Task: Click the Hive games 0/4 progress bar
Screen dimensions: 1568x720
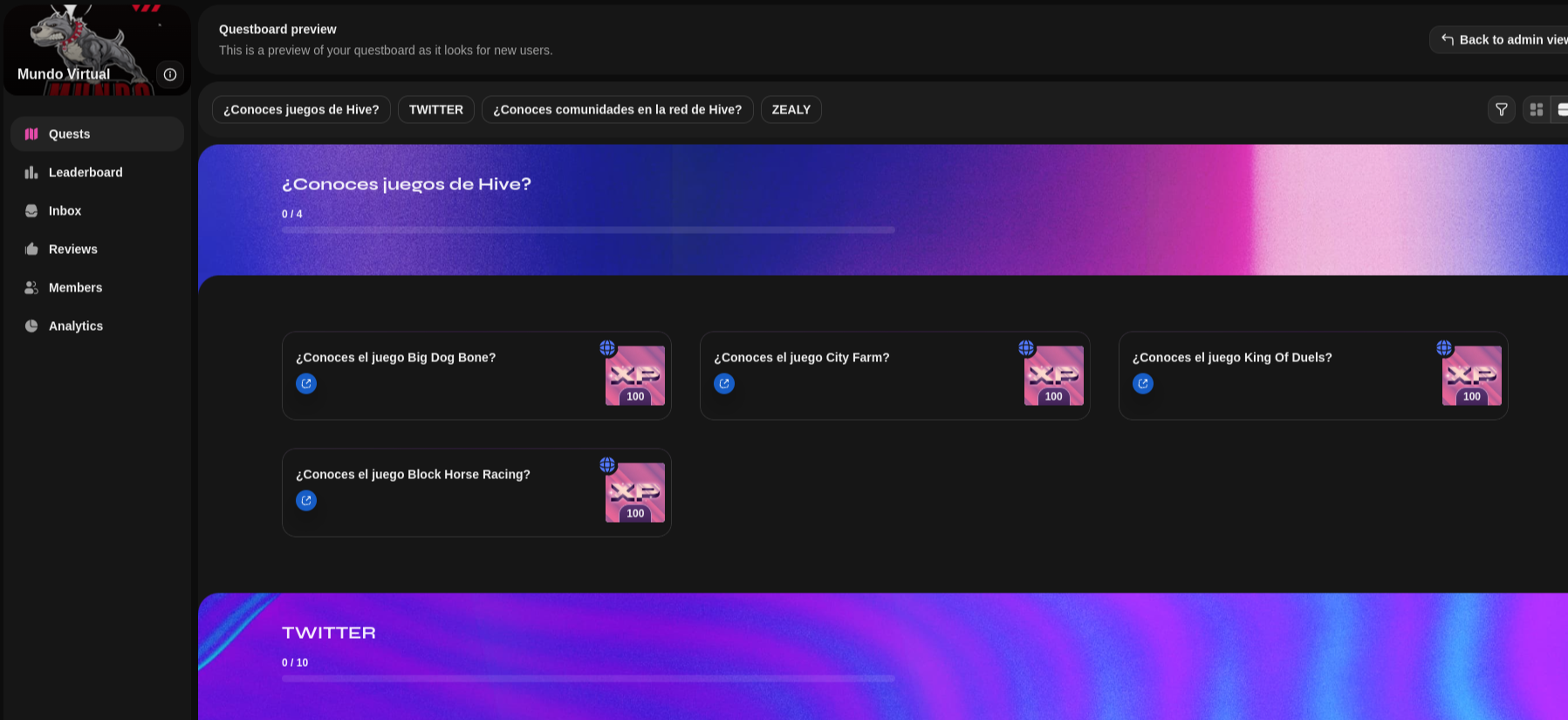Action: tap(588, 230)
